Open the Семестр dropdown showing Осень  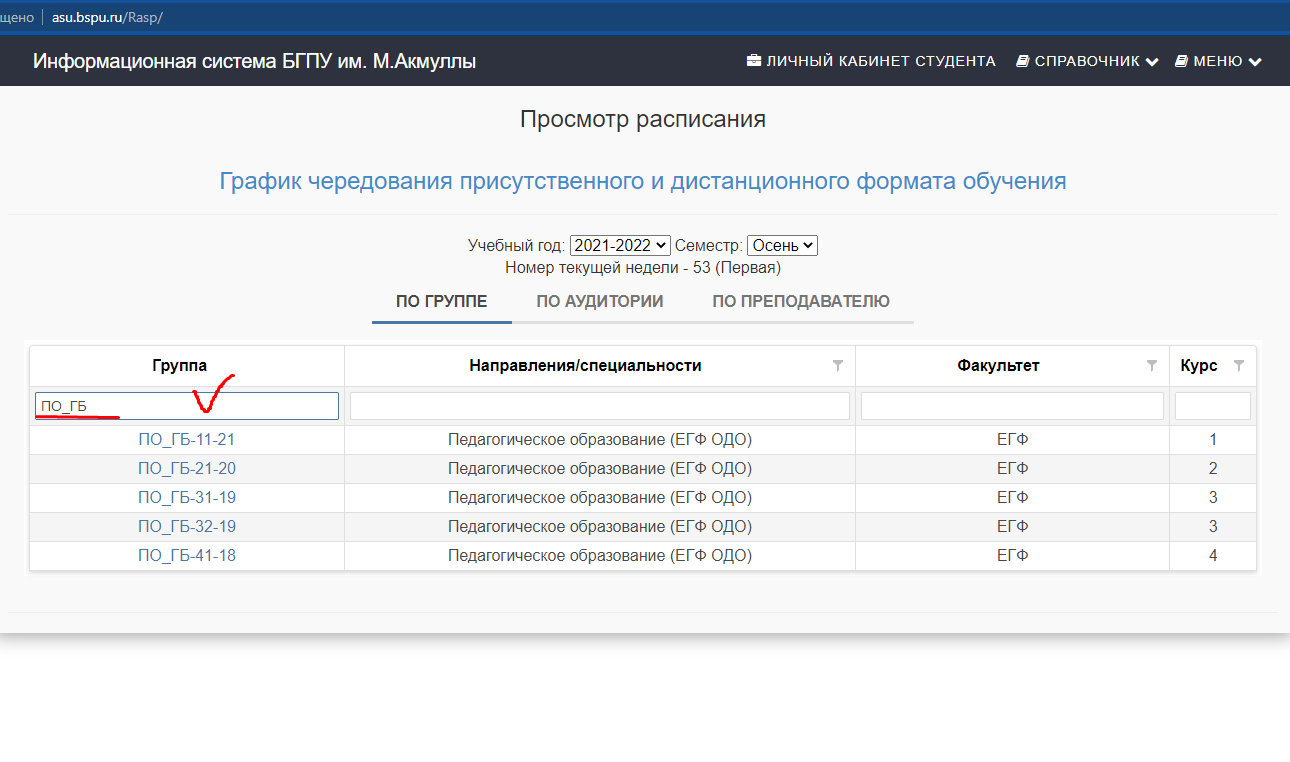(x=782, y=245)
